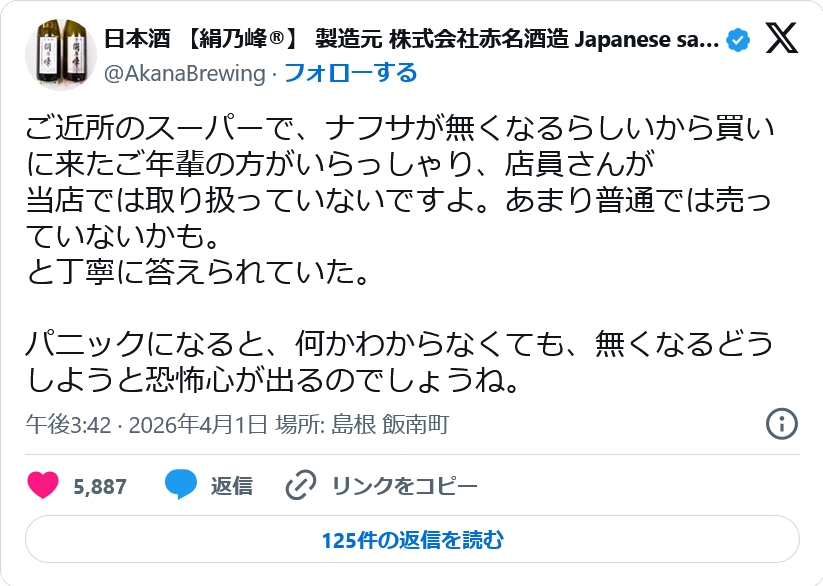This screenshot has height=586, width=823.
Task: Click フォローする to follow the account
Action: pos(350,73)
